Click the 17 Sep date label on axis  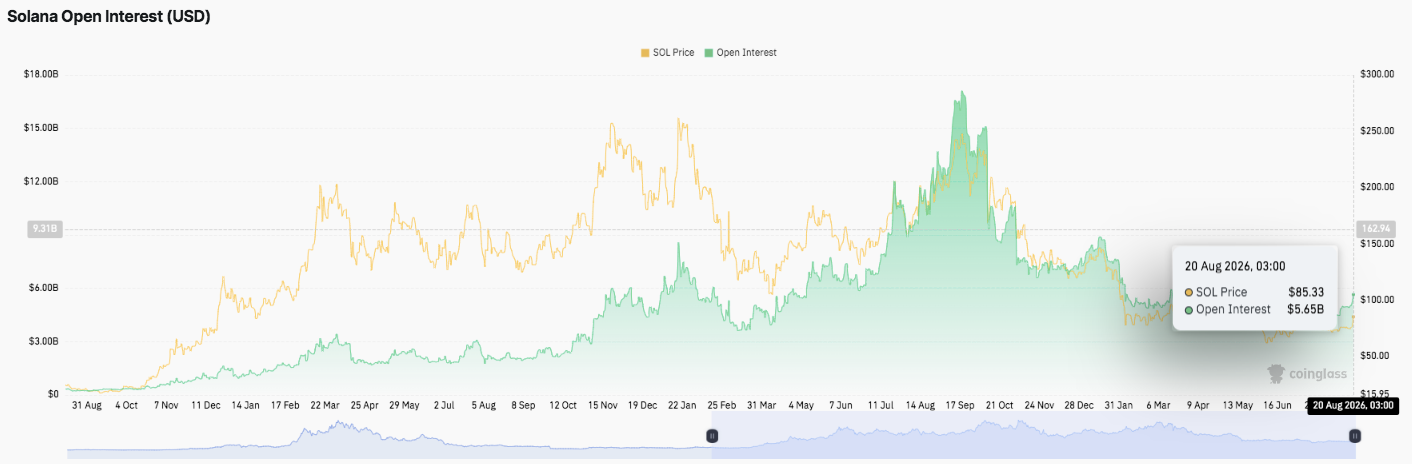(x=960, y=406)
